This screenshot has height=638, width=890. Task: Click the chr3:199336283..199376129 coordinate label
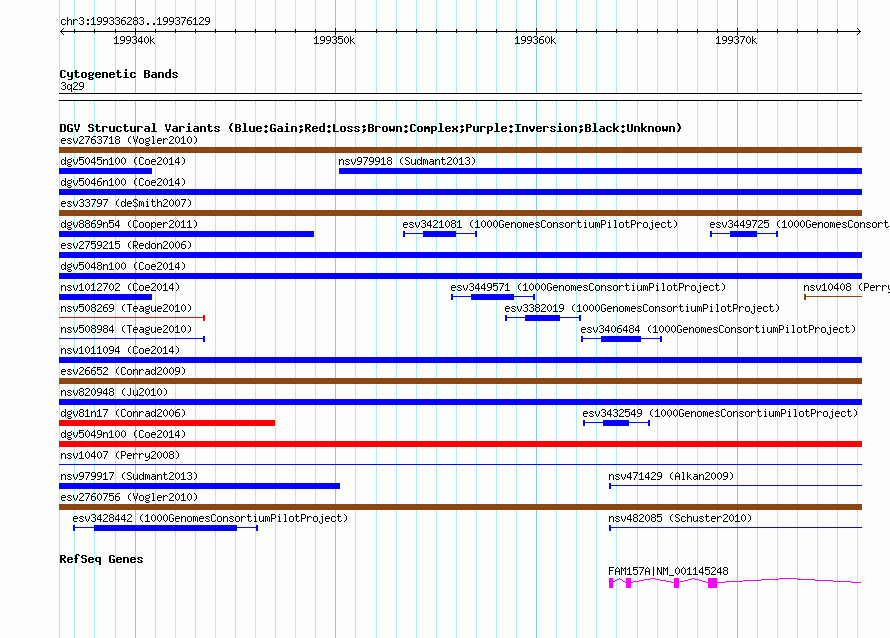(x=135, y=21)
